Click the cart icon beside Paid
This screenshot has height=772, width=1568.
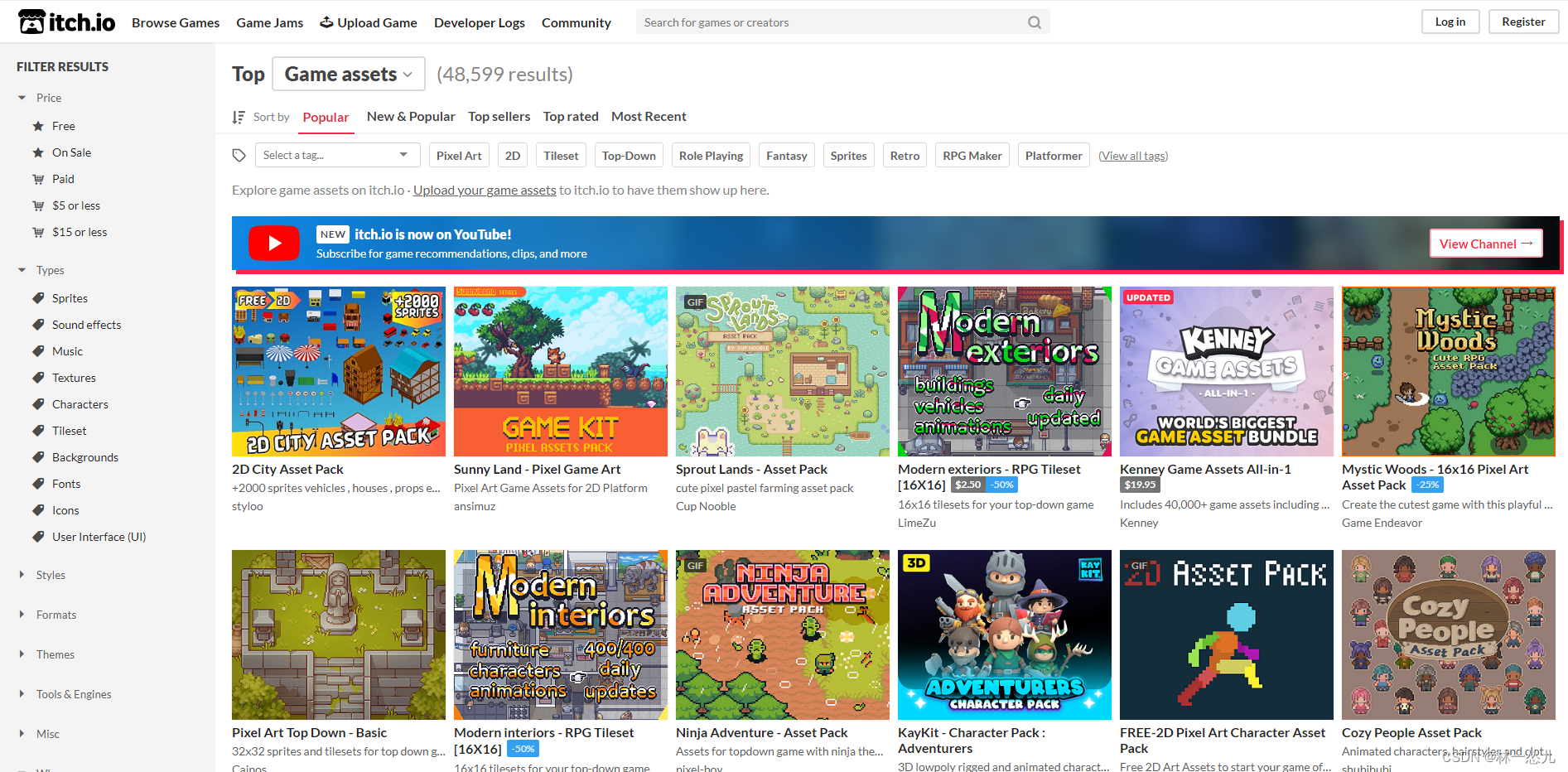point(38,179)
